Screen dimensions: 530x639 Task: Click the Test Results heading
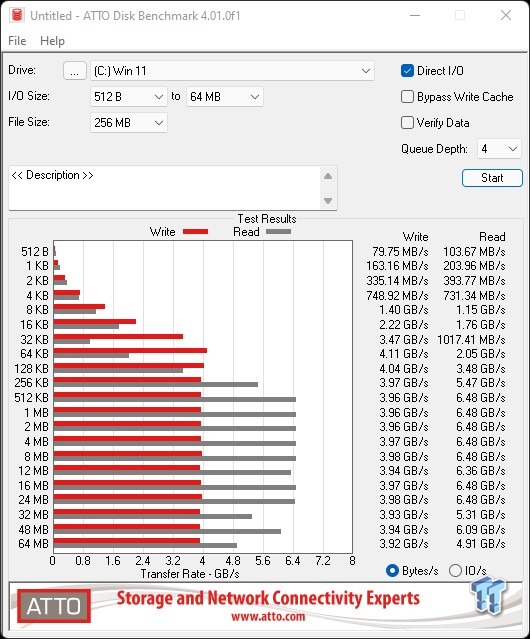pos(267,219)
